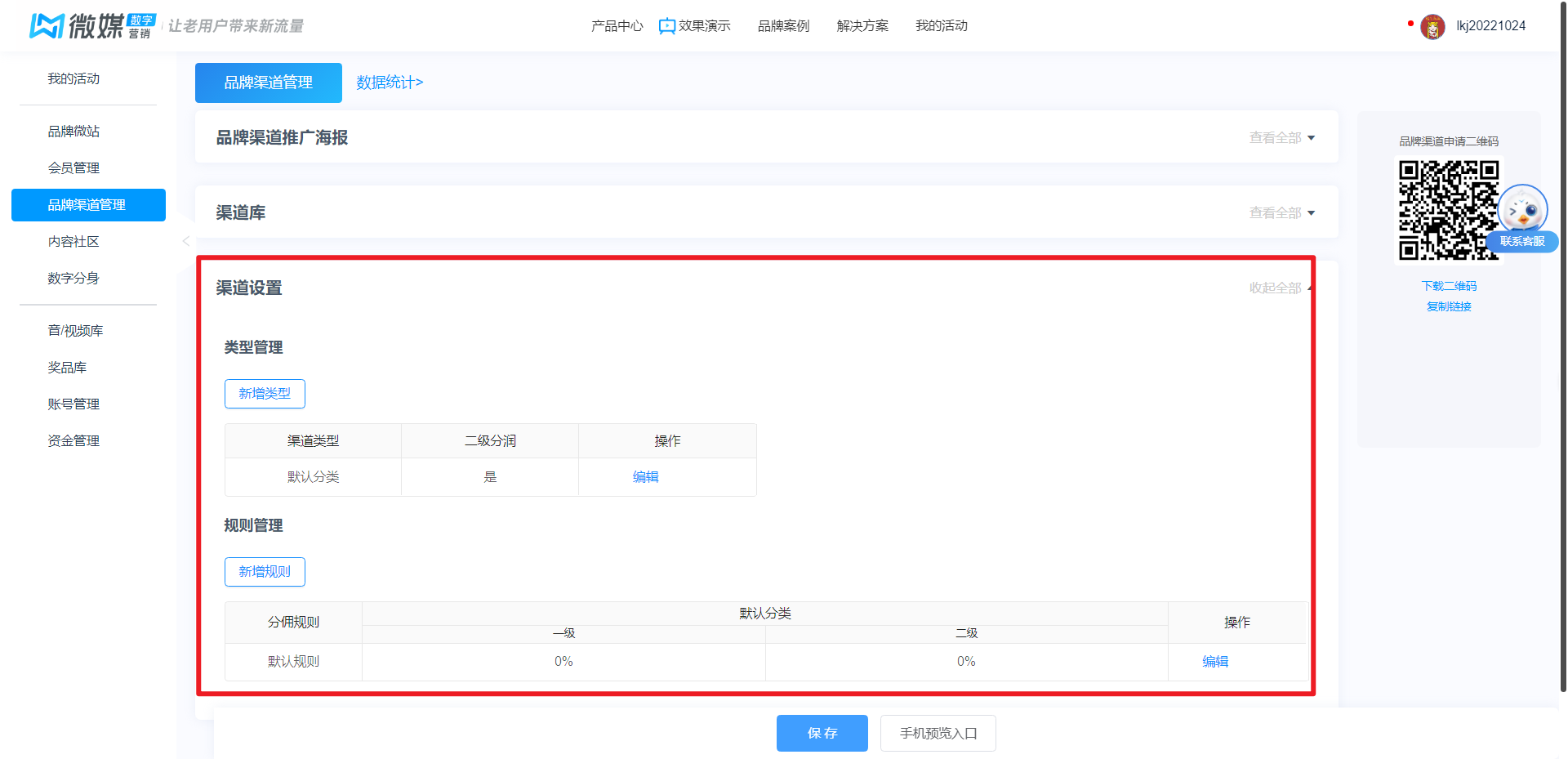Click the 默认分类 cell in type table
The height and width of the screenshot is (759, 1568).
click(x=313, y=477)
